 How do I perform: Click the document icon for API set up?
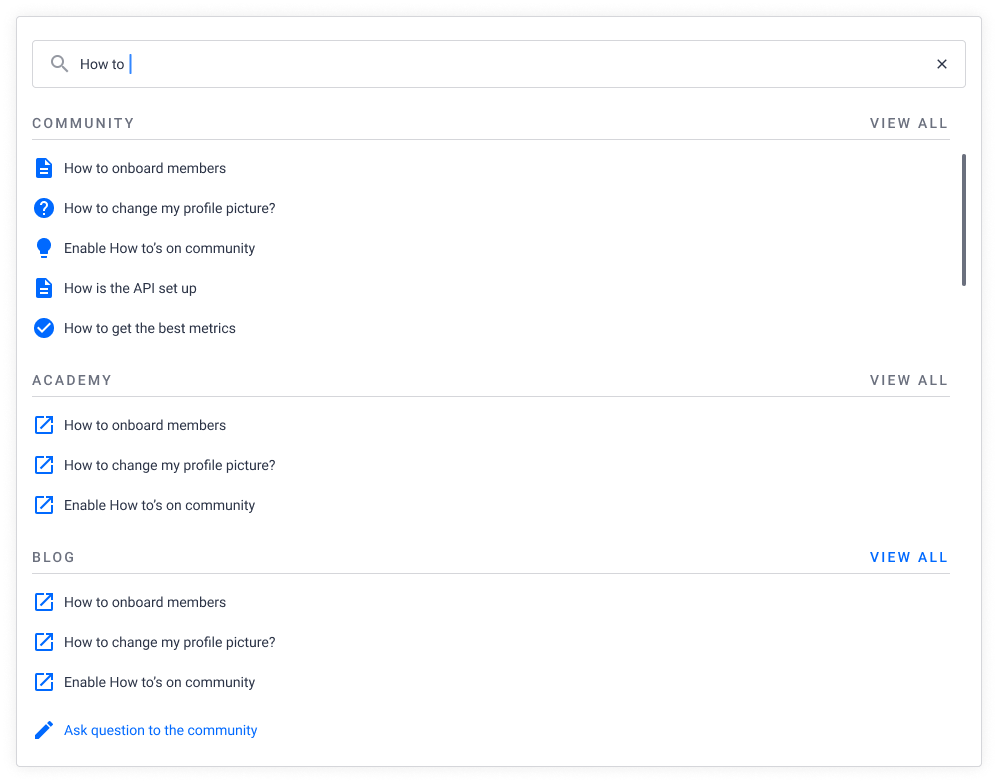click(43, 288)
